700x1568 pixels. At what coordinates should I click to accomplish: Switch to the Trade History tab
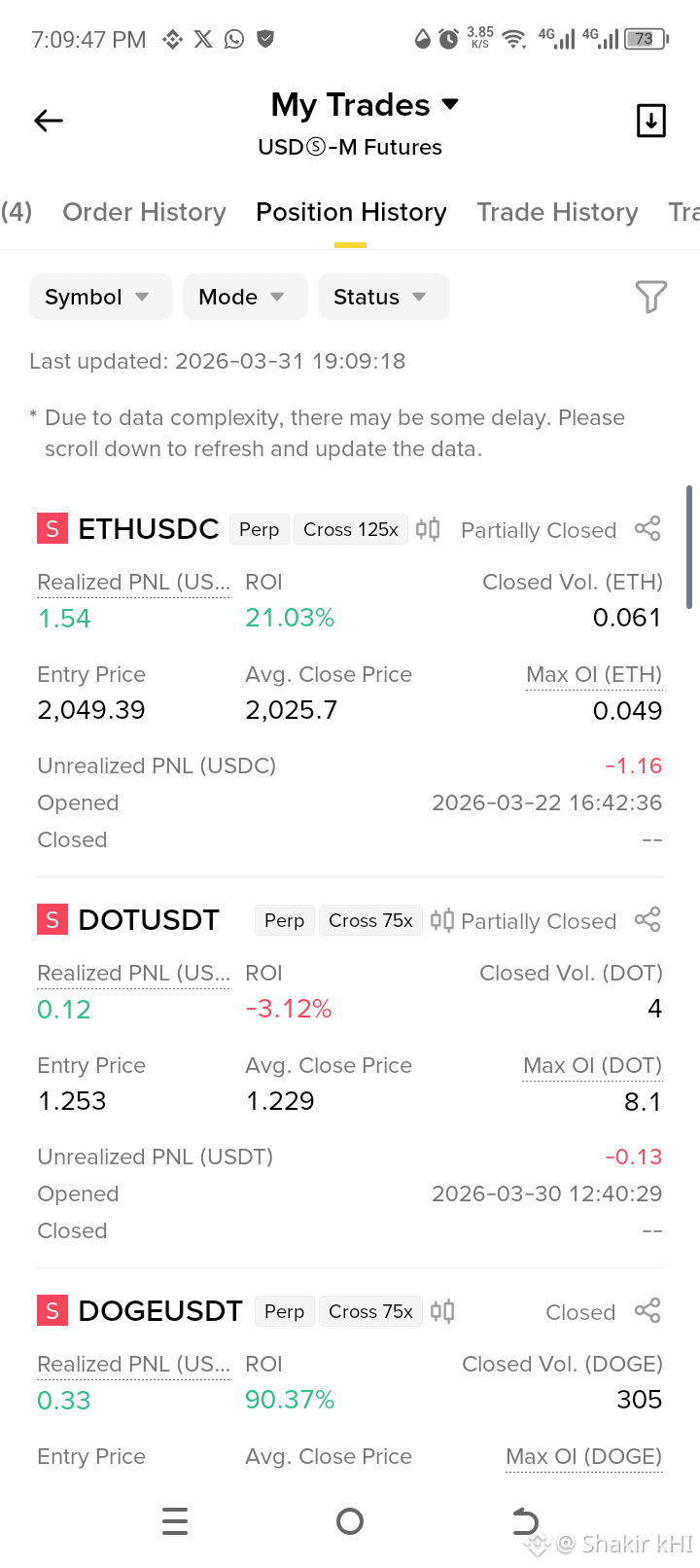click(557, 212)
